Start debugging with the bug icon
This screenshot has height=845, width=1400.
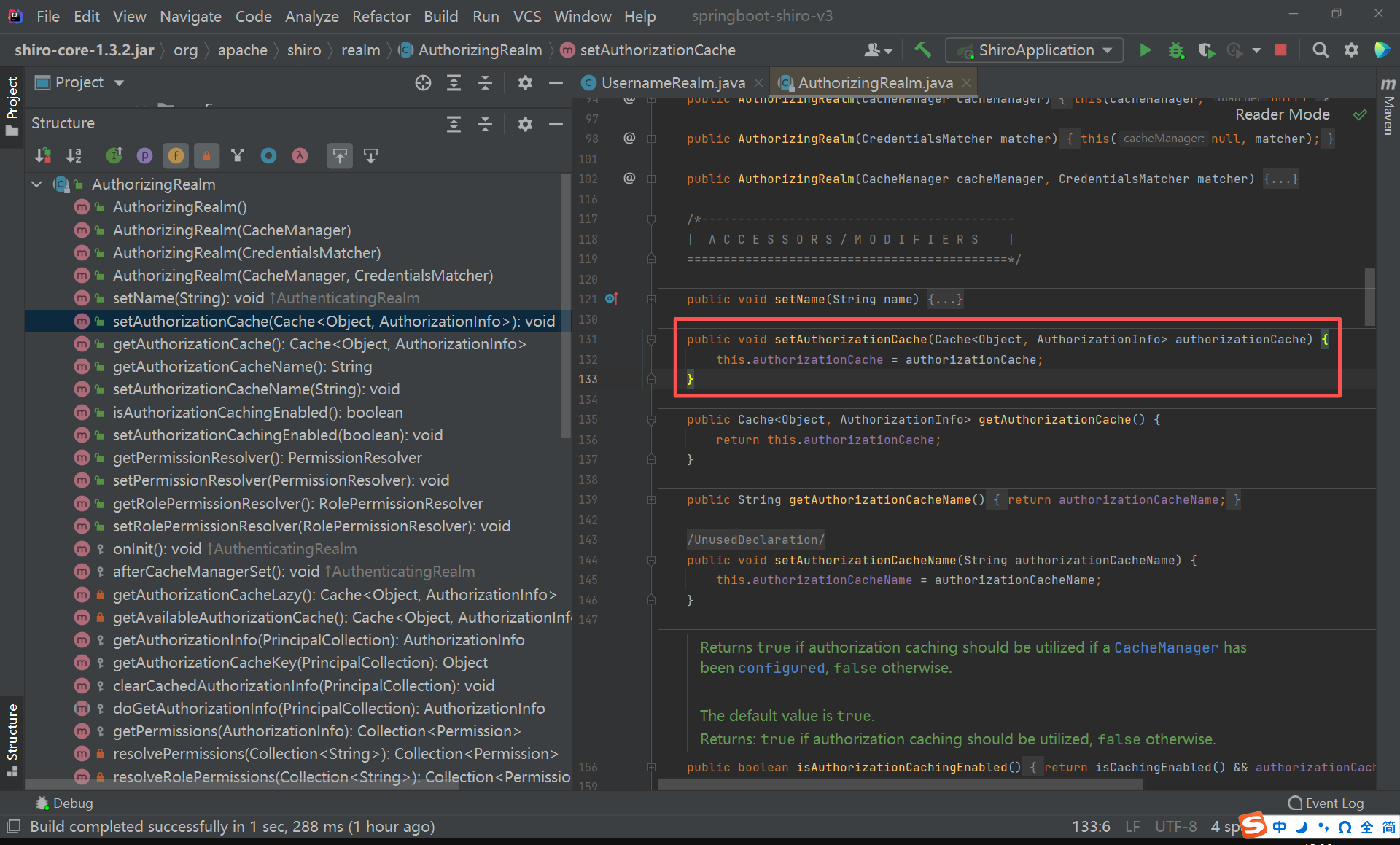[1175, 50]
